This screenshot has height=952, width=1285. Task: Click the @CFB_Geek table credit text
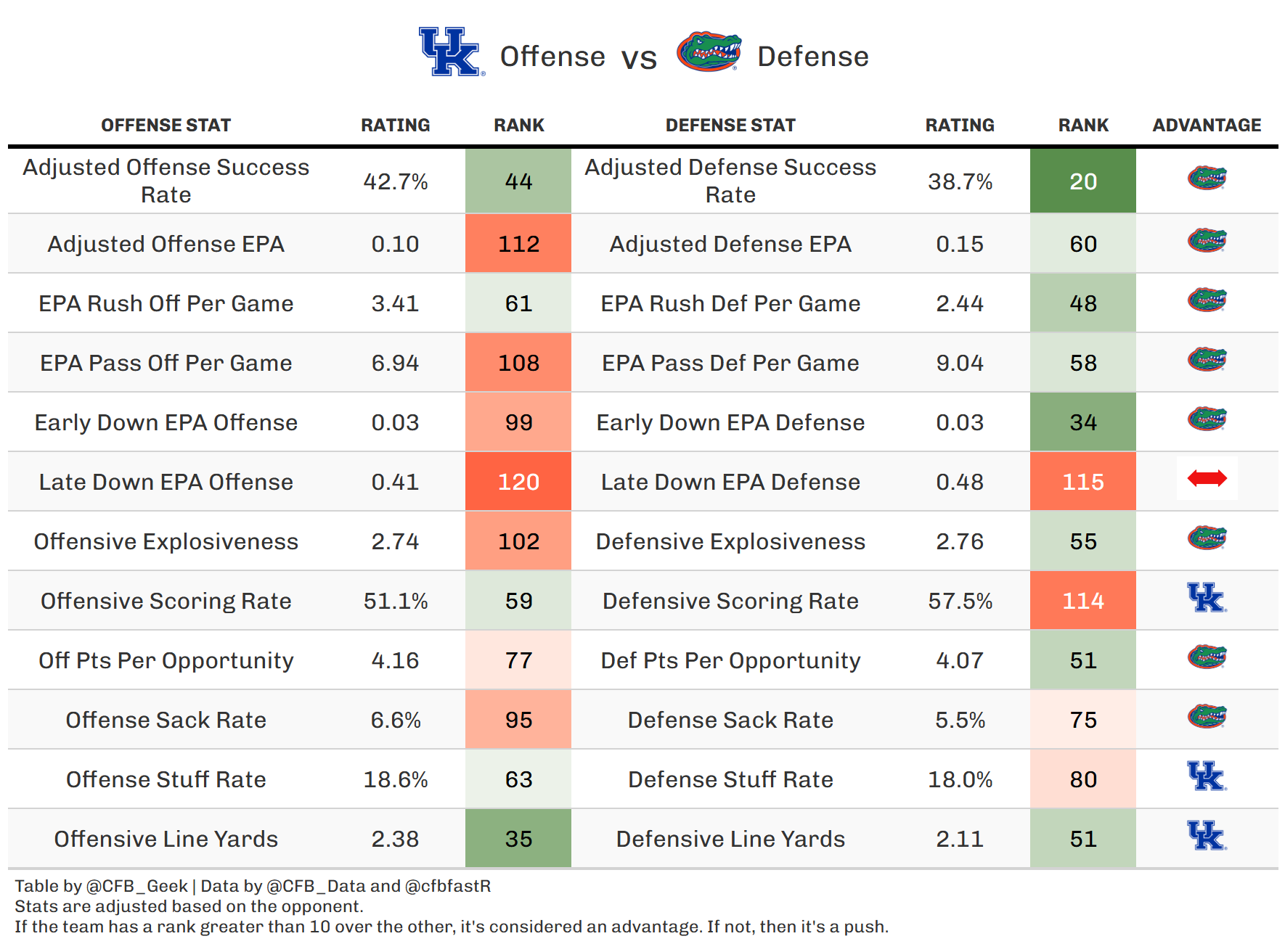coord(137,886)
